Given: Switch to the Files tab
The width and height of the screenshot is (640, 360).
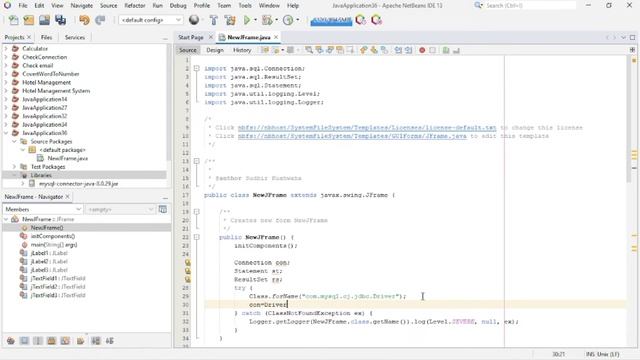Looking at the screenshot, I should tap(47, 37).
